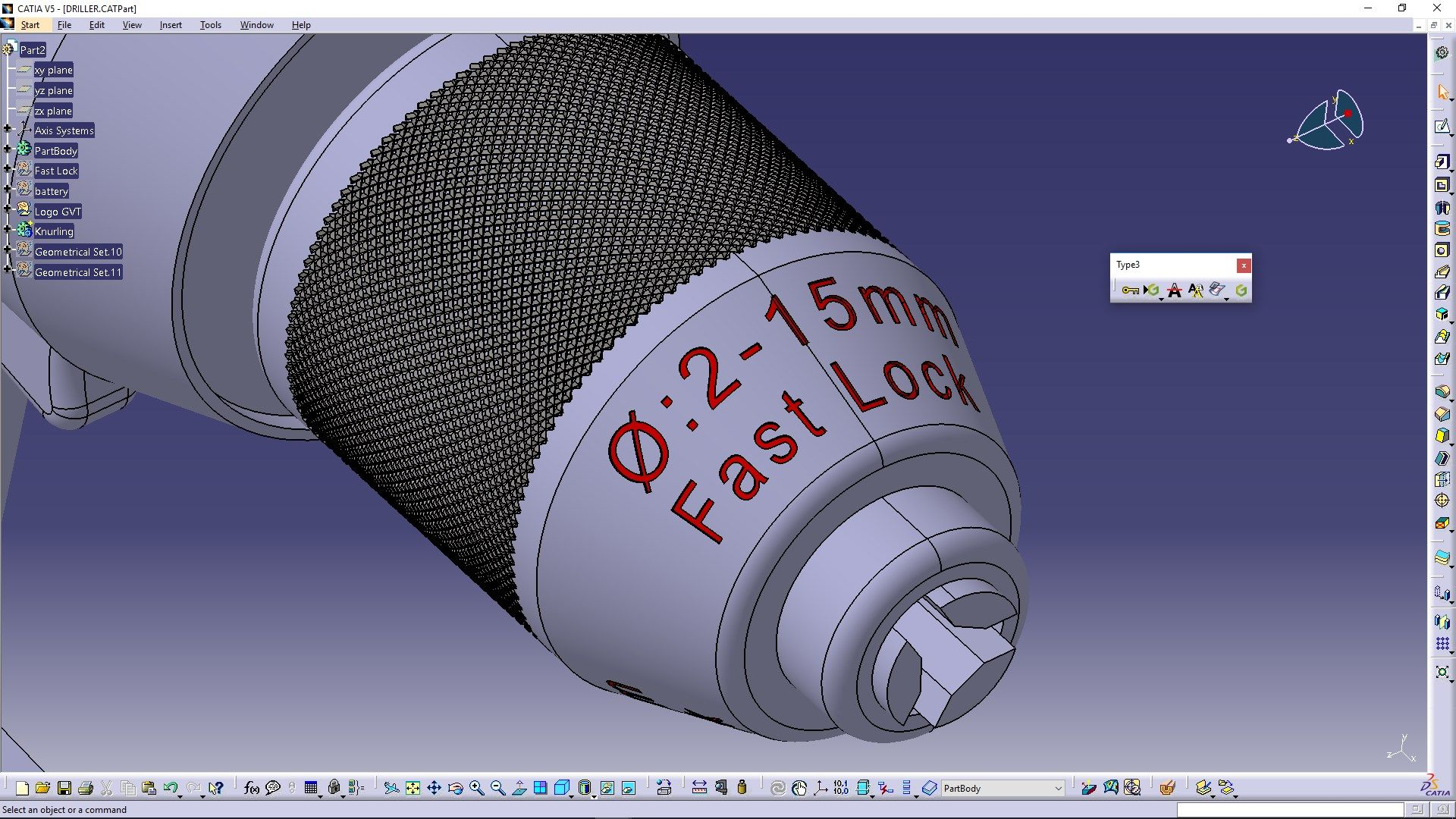Select the Pad tool in right toolbar

pos(1442,162)
